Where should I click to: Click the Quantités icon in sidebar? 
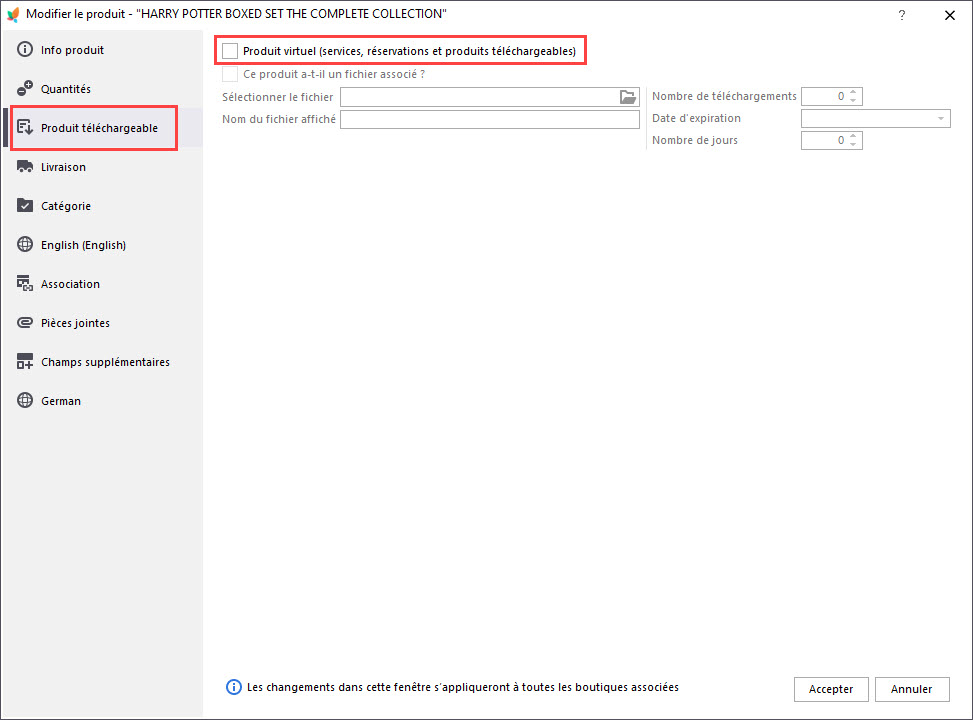25,88
